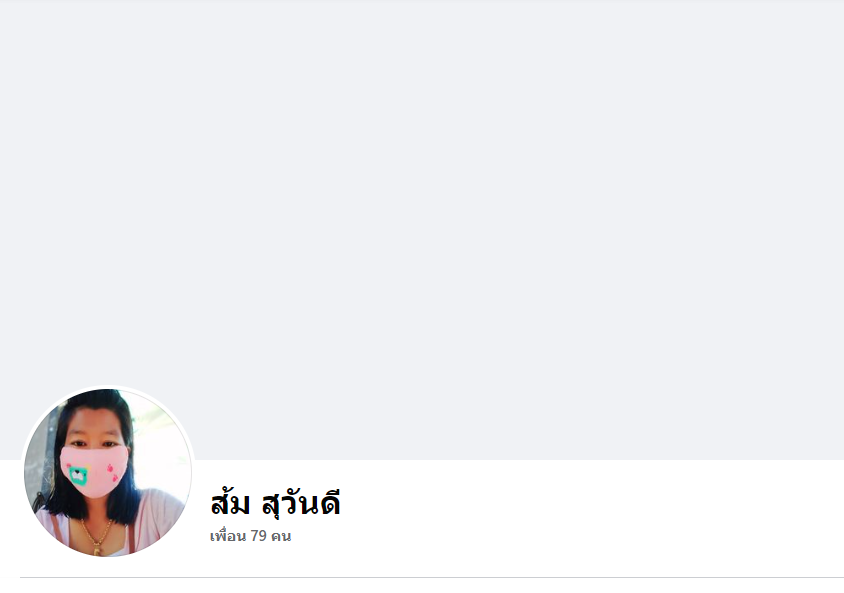This screenshot has height=593, width=844.
Task: Click the horizontal divider under profile header
Action: click(x=432, y=577)
